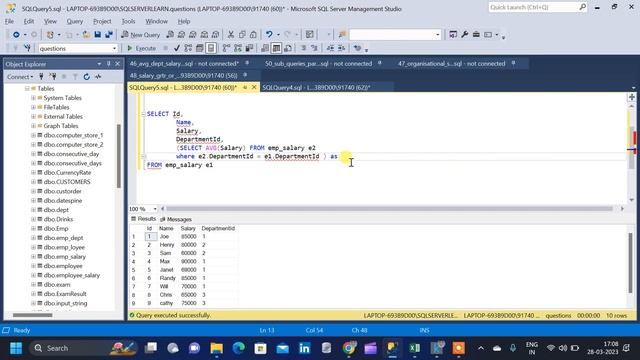This screenshot has height=360, width=640.
Task: Open the 100 % zoom dropdown
Action: click(x=155, y=209)
